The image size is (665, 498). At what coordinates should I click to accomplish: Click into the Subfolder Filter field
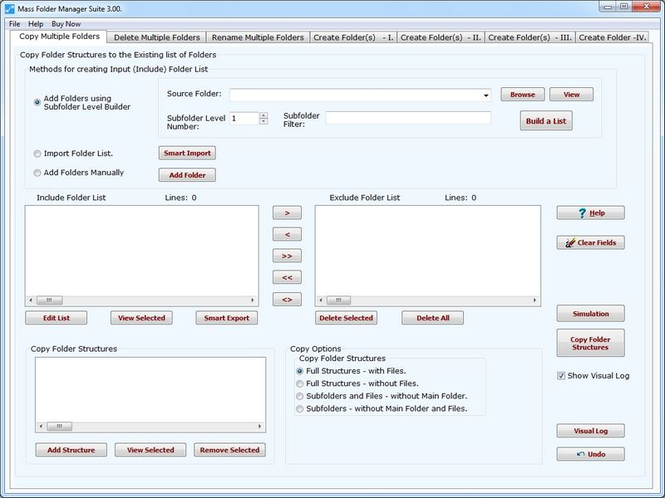coord(408,118)
